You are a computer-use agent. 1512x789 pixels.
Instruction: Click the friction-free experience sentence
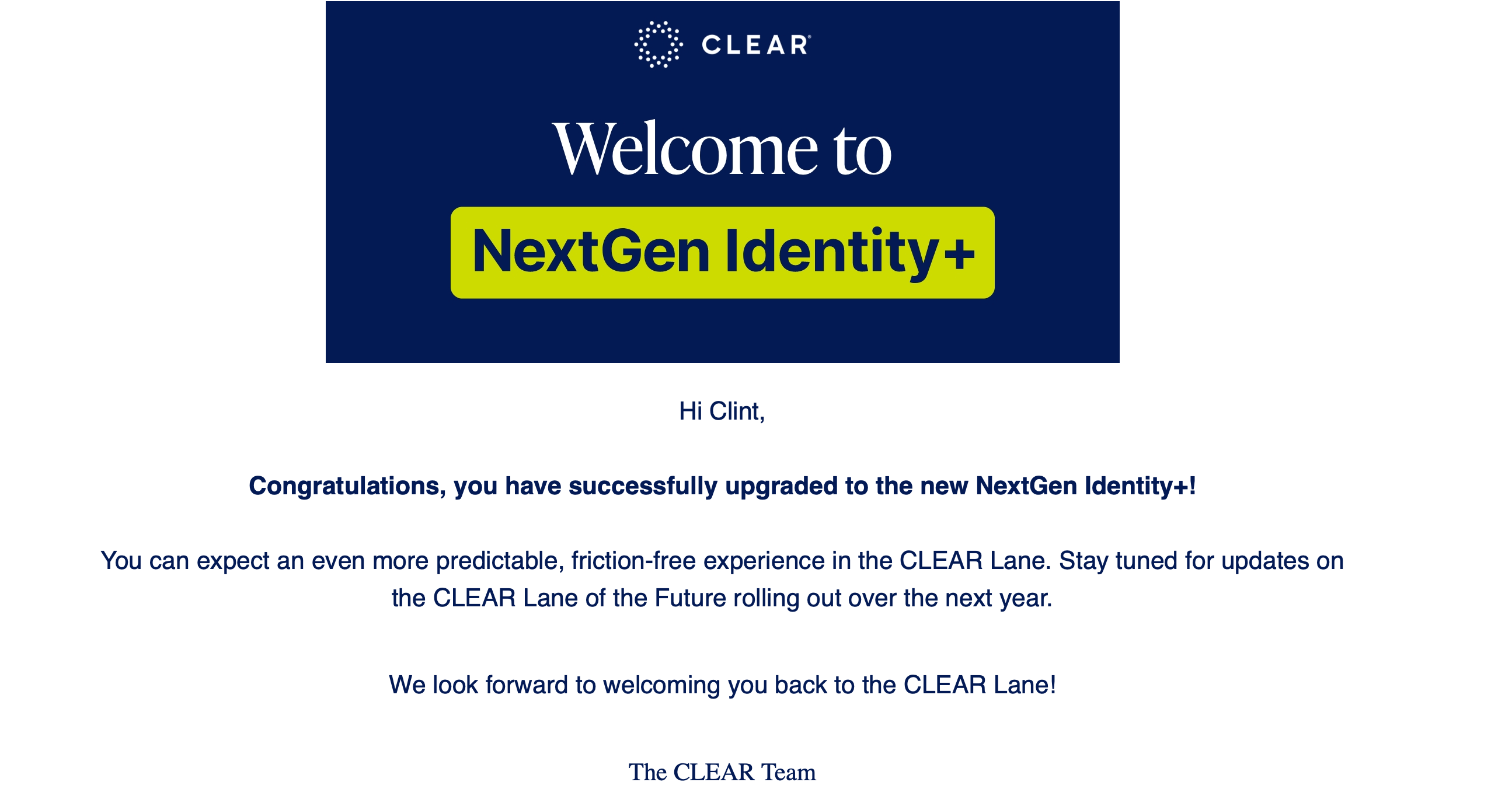tap(575, 561)
